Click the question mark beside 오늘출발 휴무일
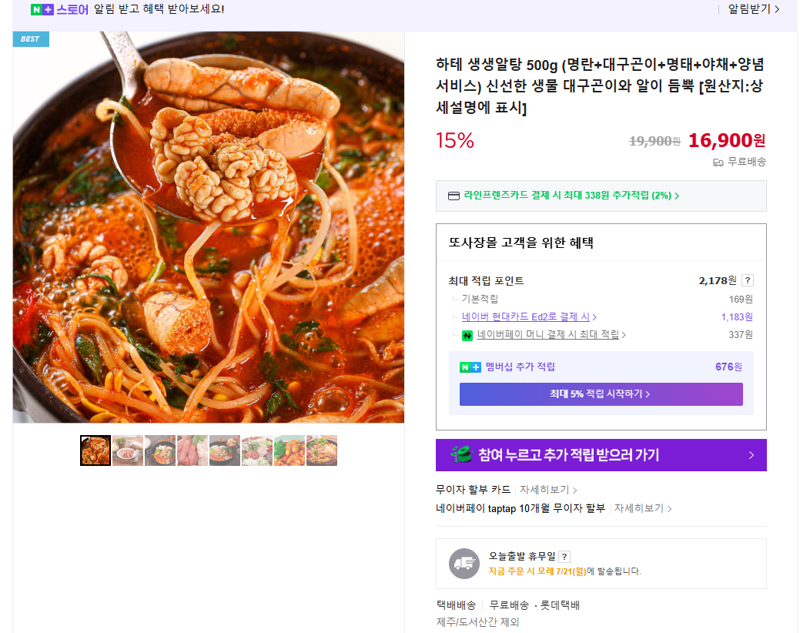800x633 pixels. [x=564, y=556]
